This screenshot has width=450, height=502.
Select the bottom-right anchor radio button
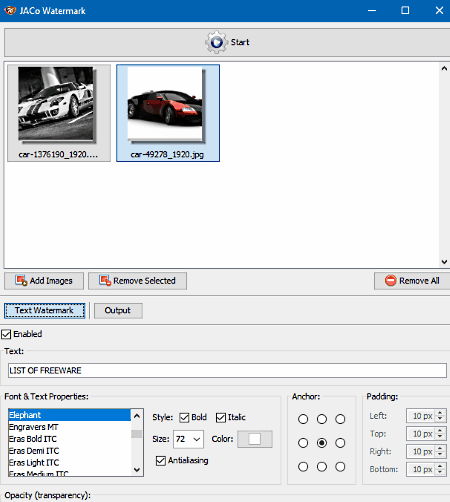(340, 467)
